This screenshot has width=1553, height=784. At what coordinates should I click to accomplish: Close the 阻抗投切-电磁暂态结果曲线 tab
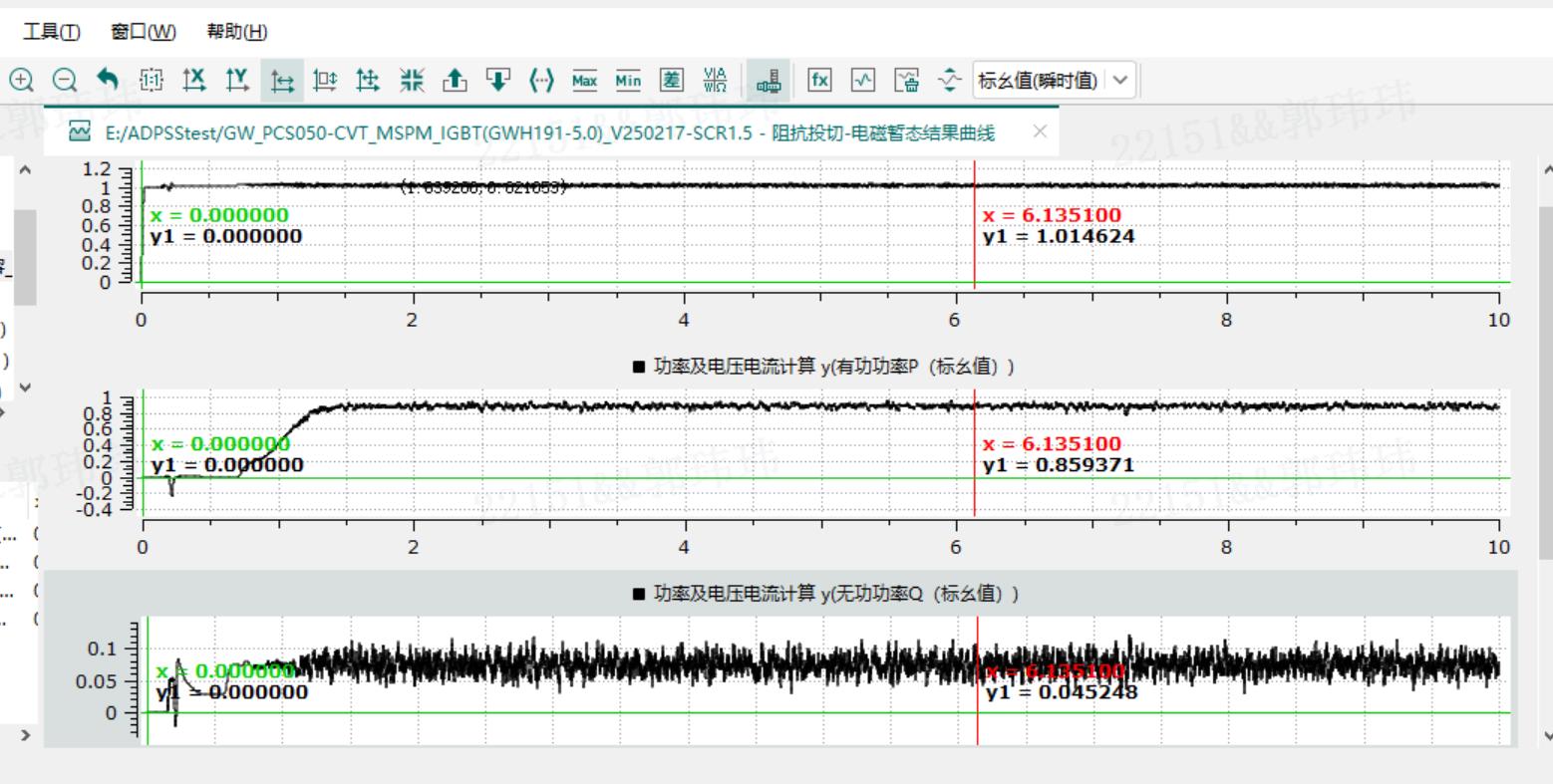pos(1040,131)
